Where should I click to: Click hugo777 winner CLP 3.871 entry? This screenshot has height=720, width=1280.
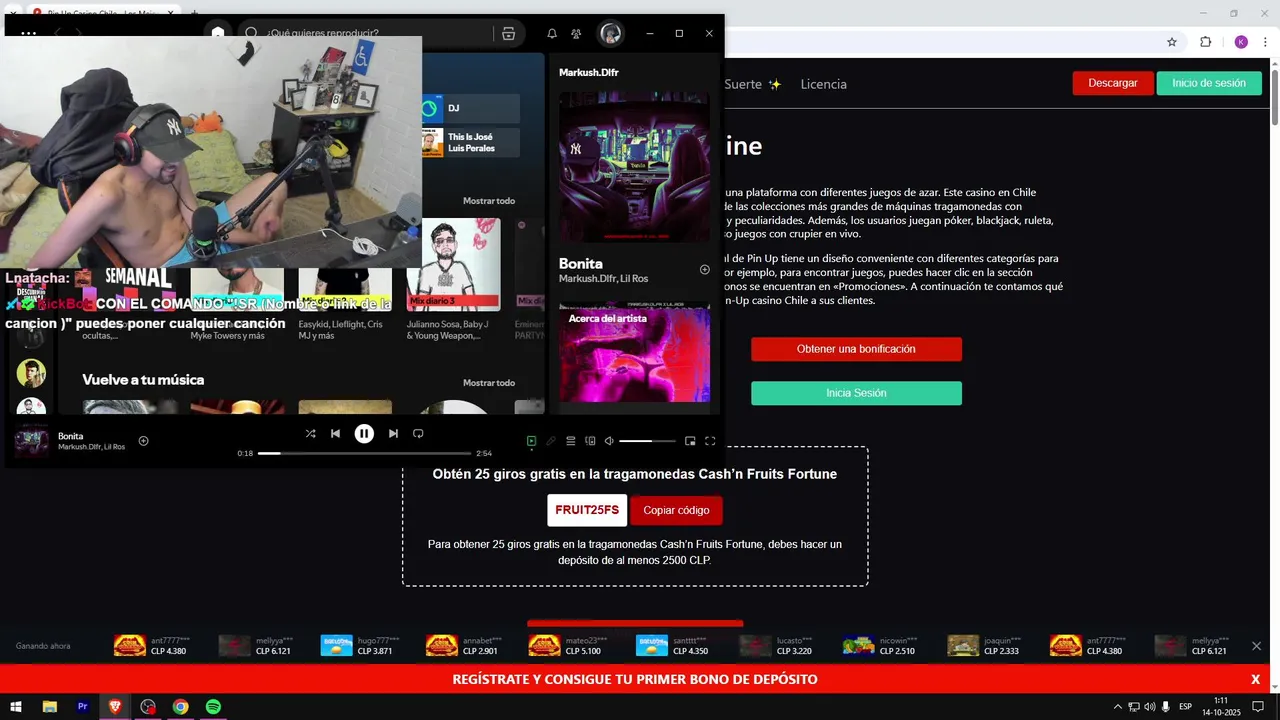[360, 645]
